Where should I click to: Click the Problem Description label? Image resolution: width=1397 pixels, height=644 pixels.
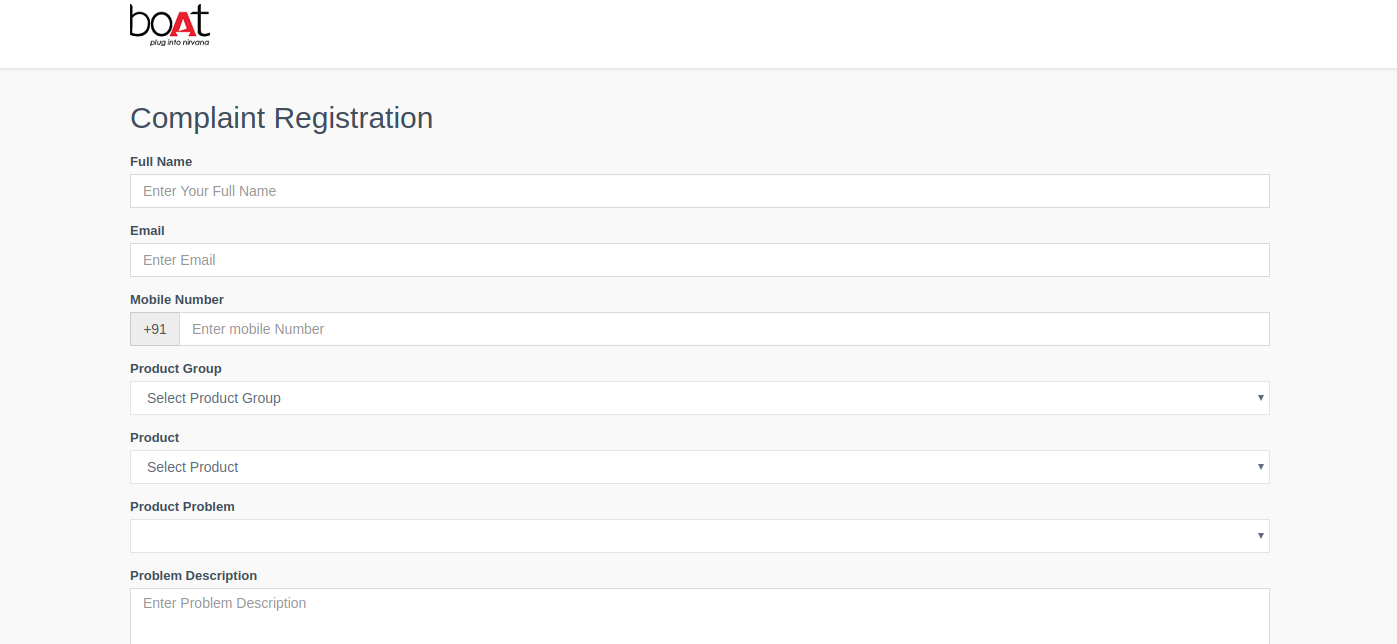click(193, 576)
